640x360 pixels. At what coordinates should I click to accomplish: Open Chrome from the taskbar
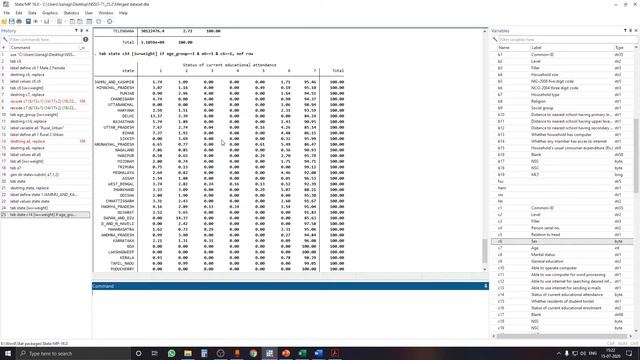(x=253, y=353)
